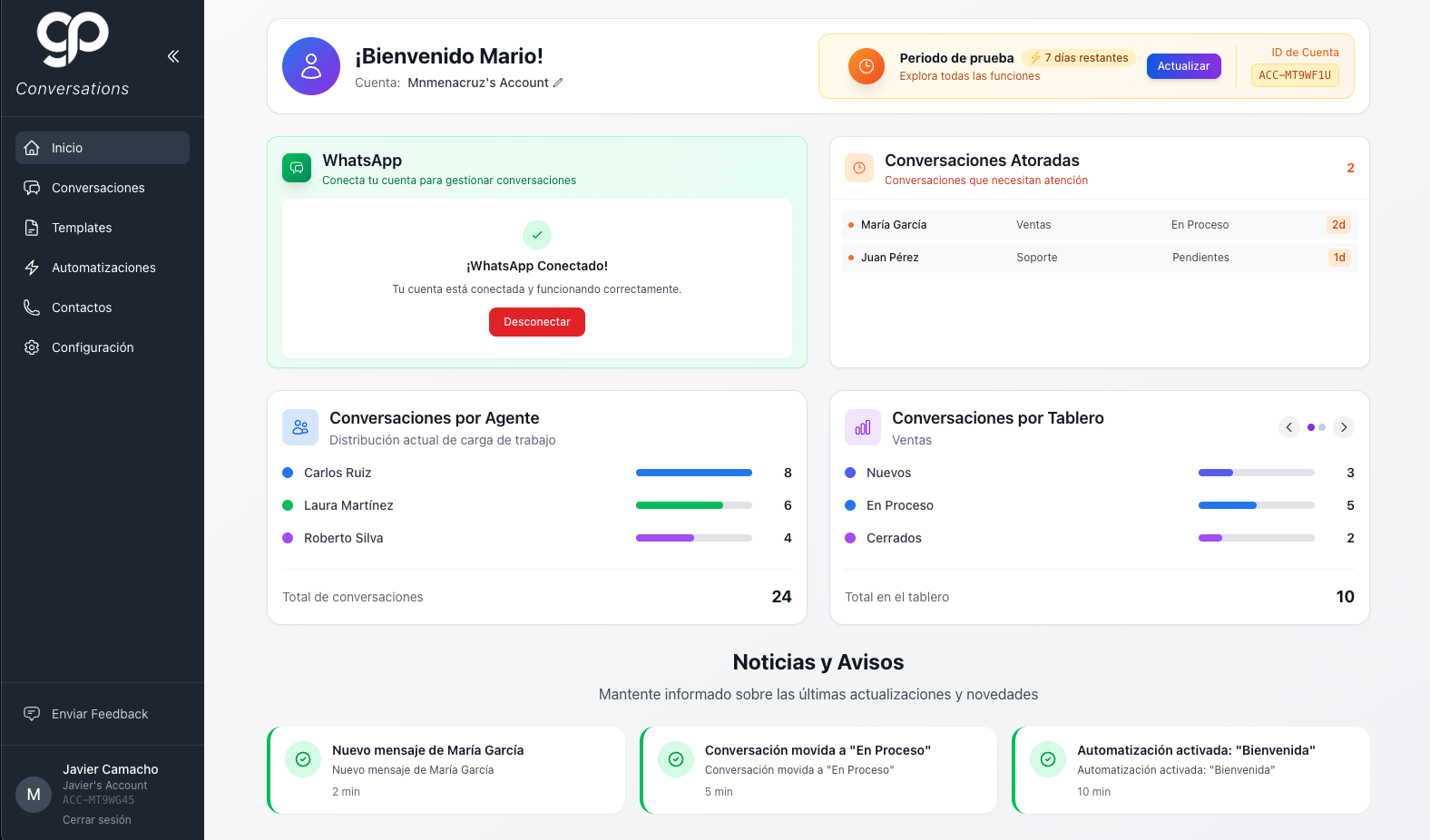This screenshot has width=1430, height=840.
Task: Click the 1d badge on Juan Pérez row
Action: point(1339,258)
